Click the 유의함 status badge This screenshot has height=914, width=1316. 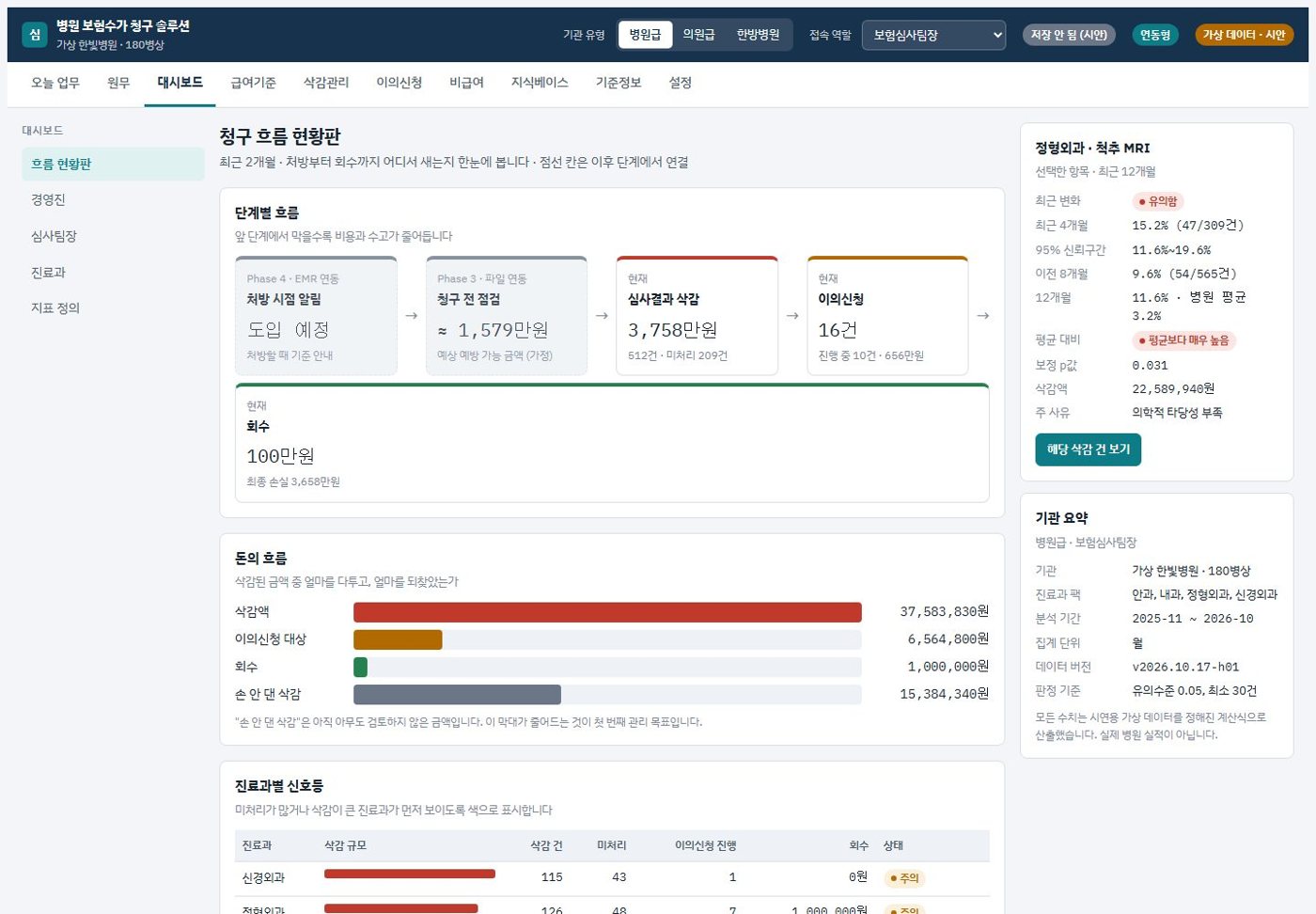pos(1158,201)
